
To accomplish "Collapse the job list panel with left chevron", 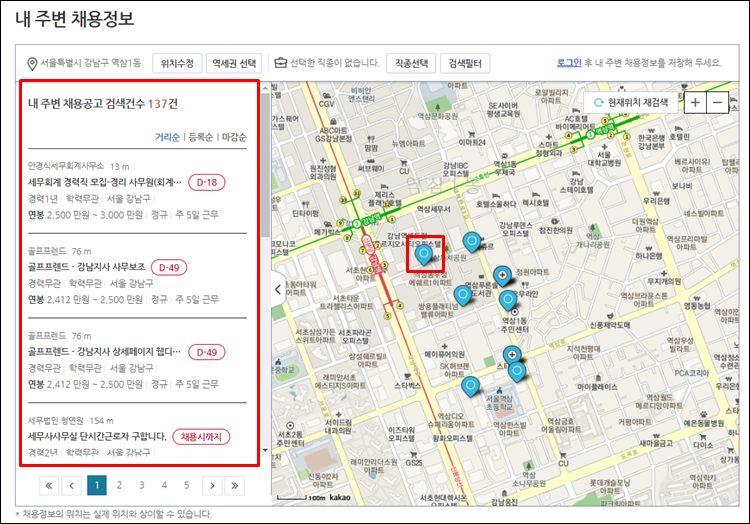I will tap(278, 289).
